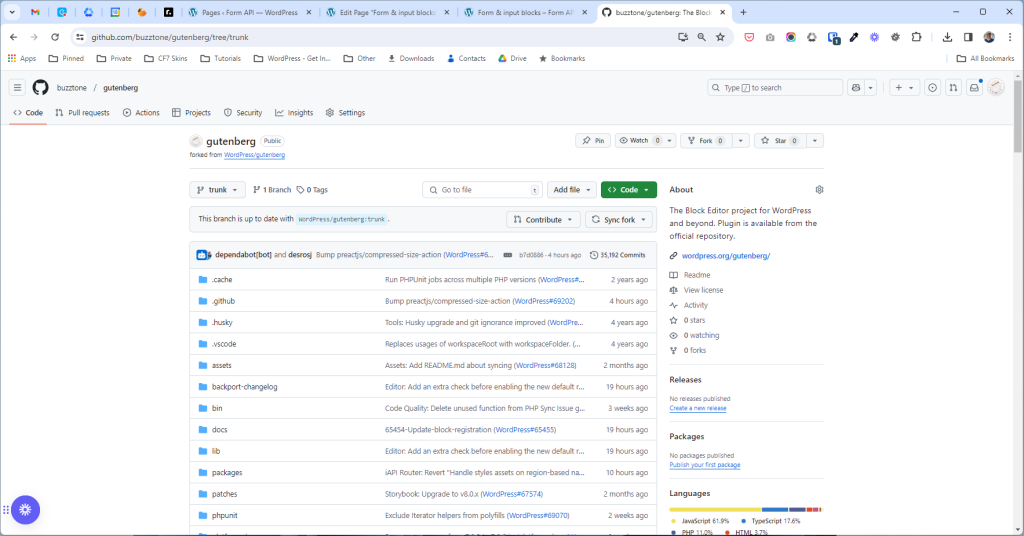Open the GitHub hamburger navigation menu
This screenshot has height=536, width=1024.
[x=17, y=88]
